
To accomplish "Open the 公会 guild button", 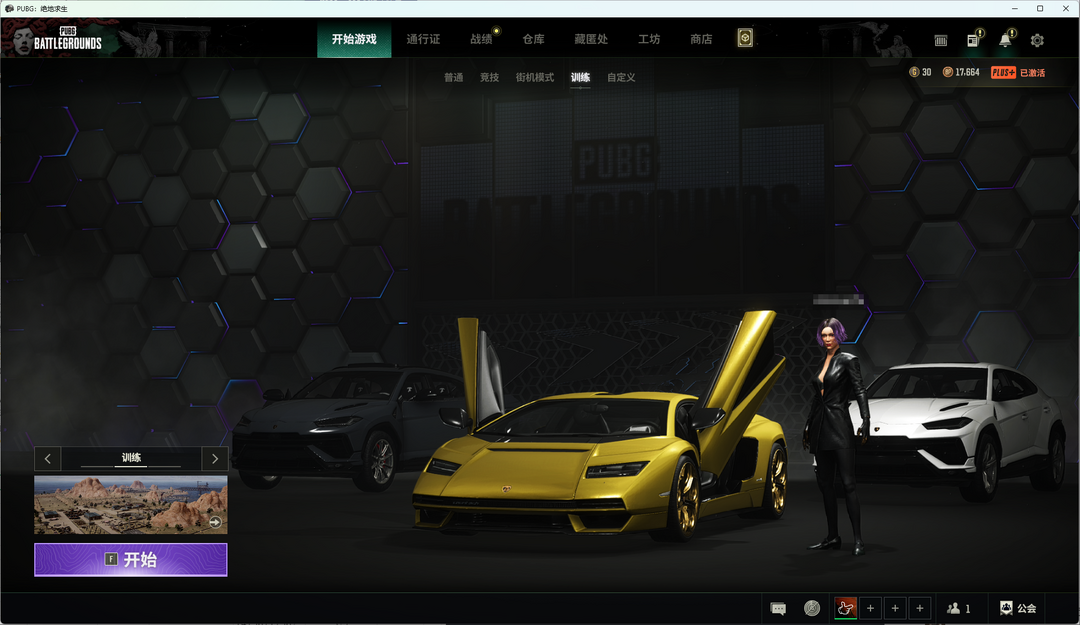I will [1018, 608].
